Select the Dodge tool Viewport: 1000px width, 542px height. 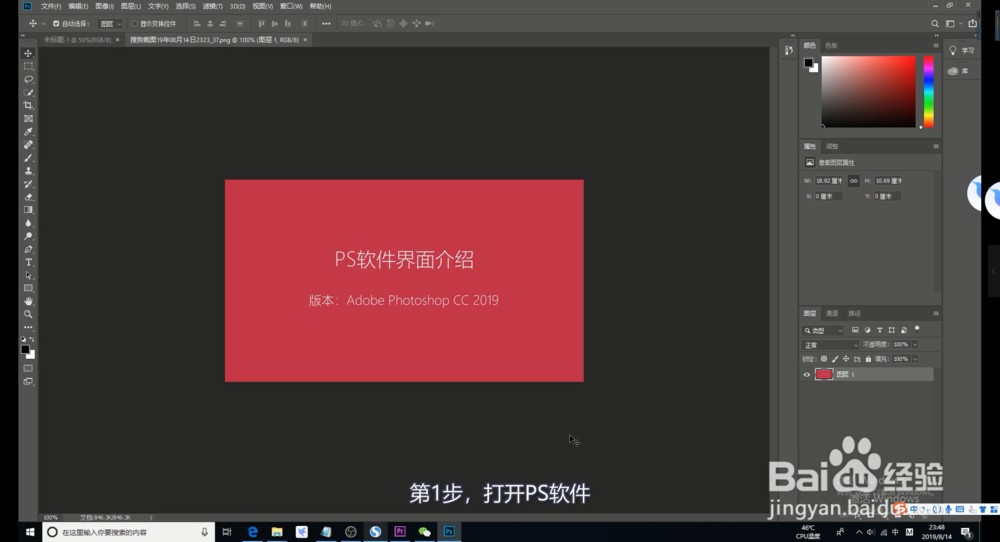28,236
